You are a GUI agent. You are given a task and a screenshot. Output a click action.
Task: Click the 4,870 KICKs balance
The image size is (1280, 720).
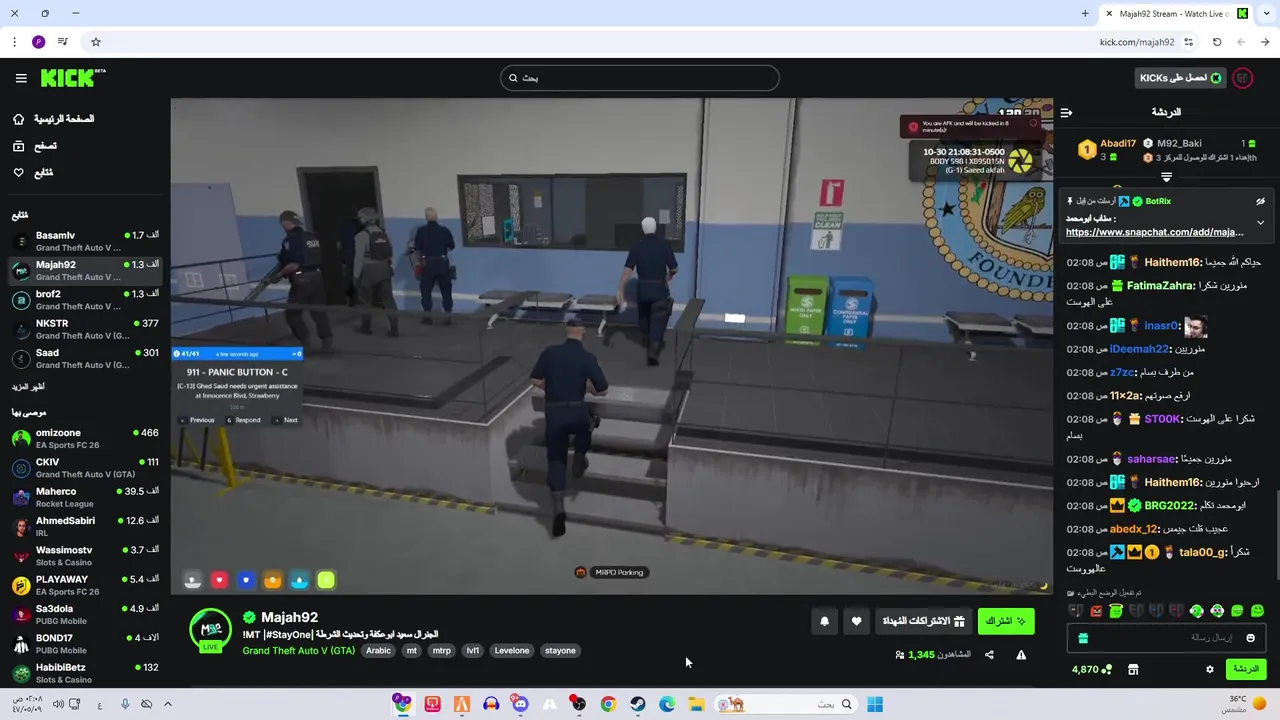click(1091, 669)
